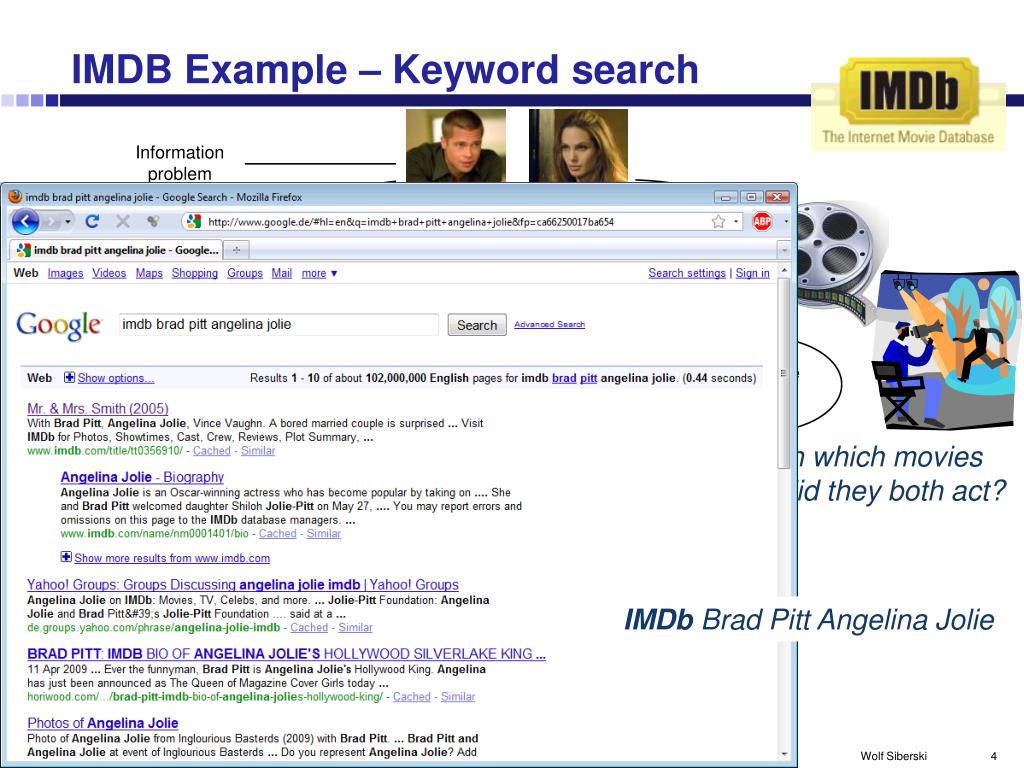This screenshot has height=768, width=1024.
Task: Open Google Mail link
Action: (x=281, y=273)
